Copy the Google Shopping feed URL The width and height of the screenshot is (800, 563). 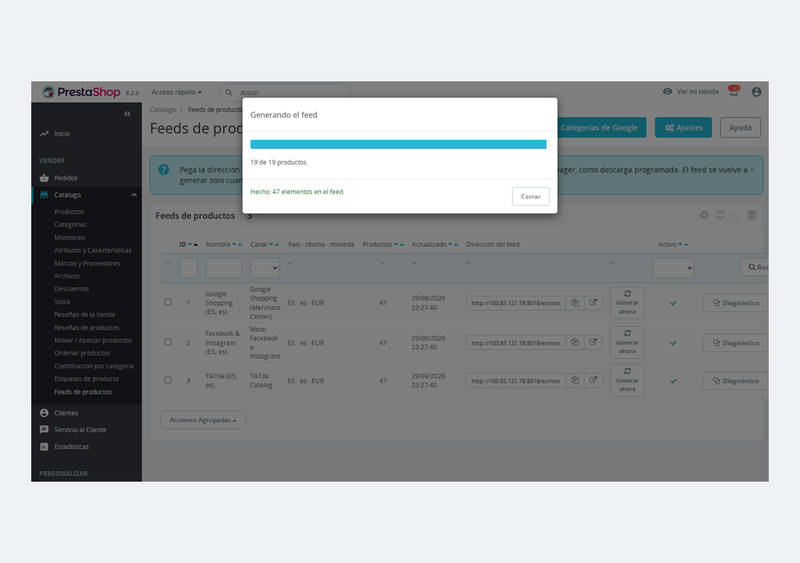575,303
